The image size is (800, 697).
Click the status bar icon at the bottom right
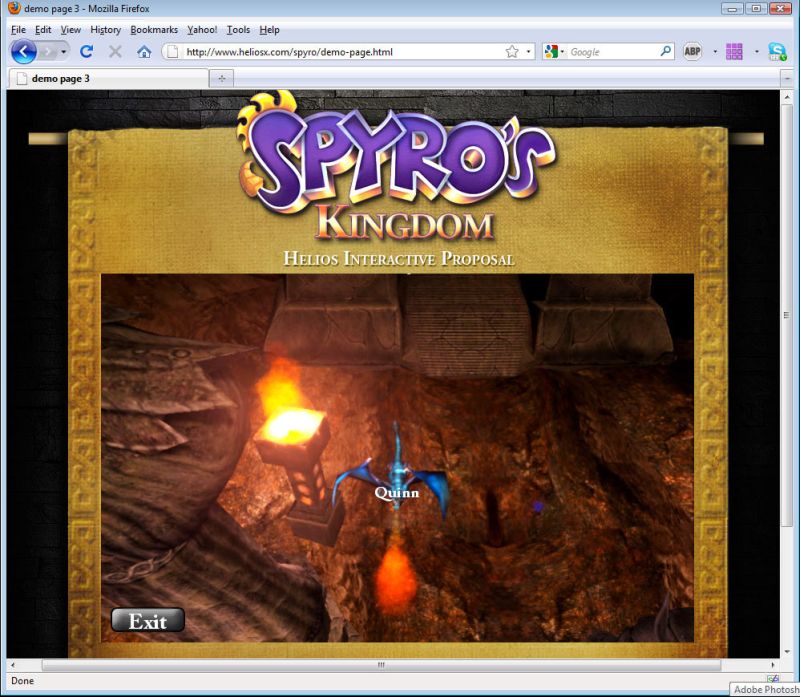[x=773, y=679]
